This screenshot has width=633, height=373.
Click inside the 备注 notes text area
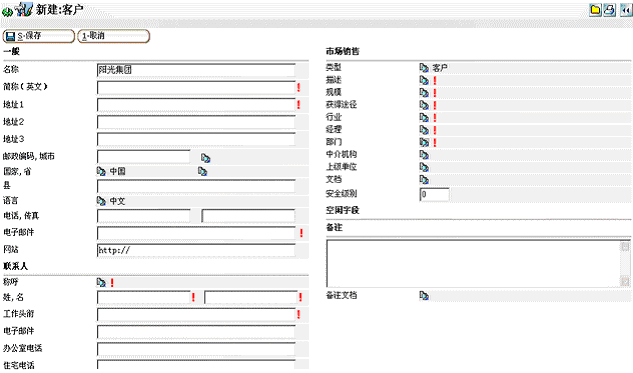473,264
